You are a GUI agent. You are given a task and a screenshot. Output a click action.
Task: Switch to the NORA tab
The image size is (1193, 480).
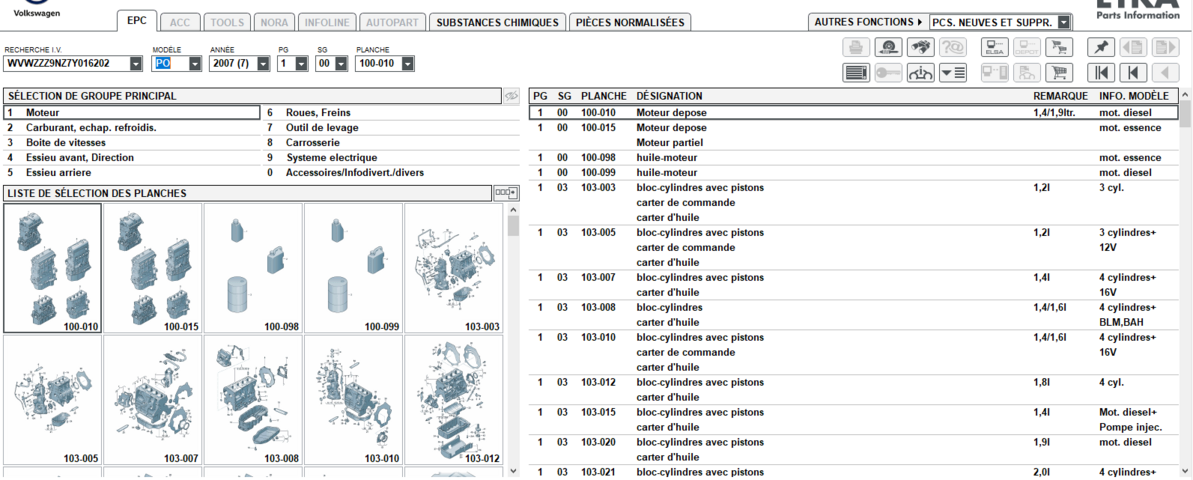[274, 23]
